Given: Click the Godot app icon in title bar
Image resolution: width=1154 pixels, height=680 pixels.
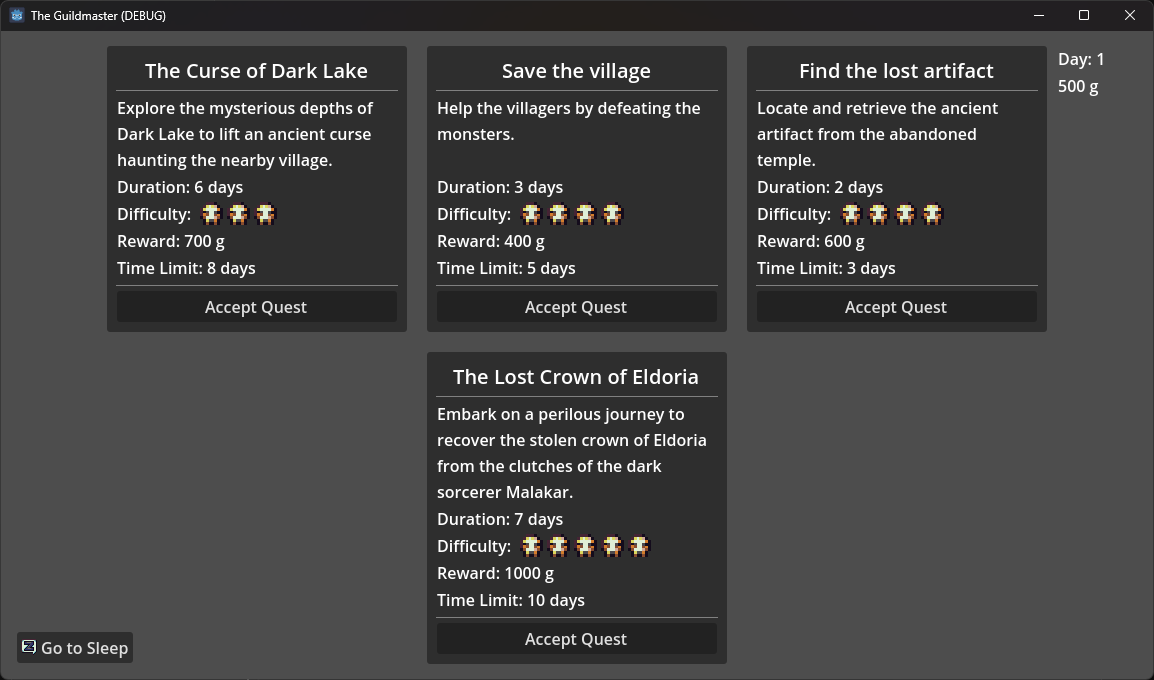Looking at the screenshot, I should click(16, 15).
